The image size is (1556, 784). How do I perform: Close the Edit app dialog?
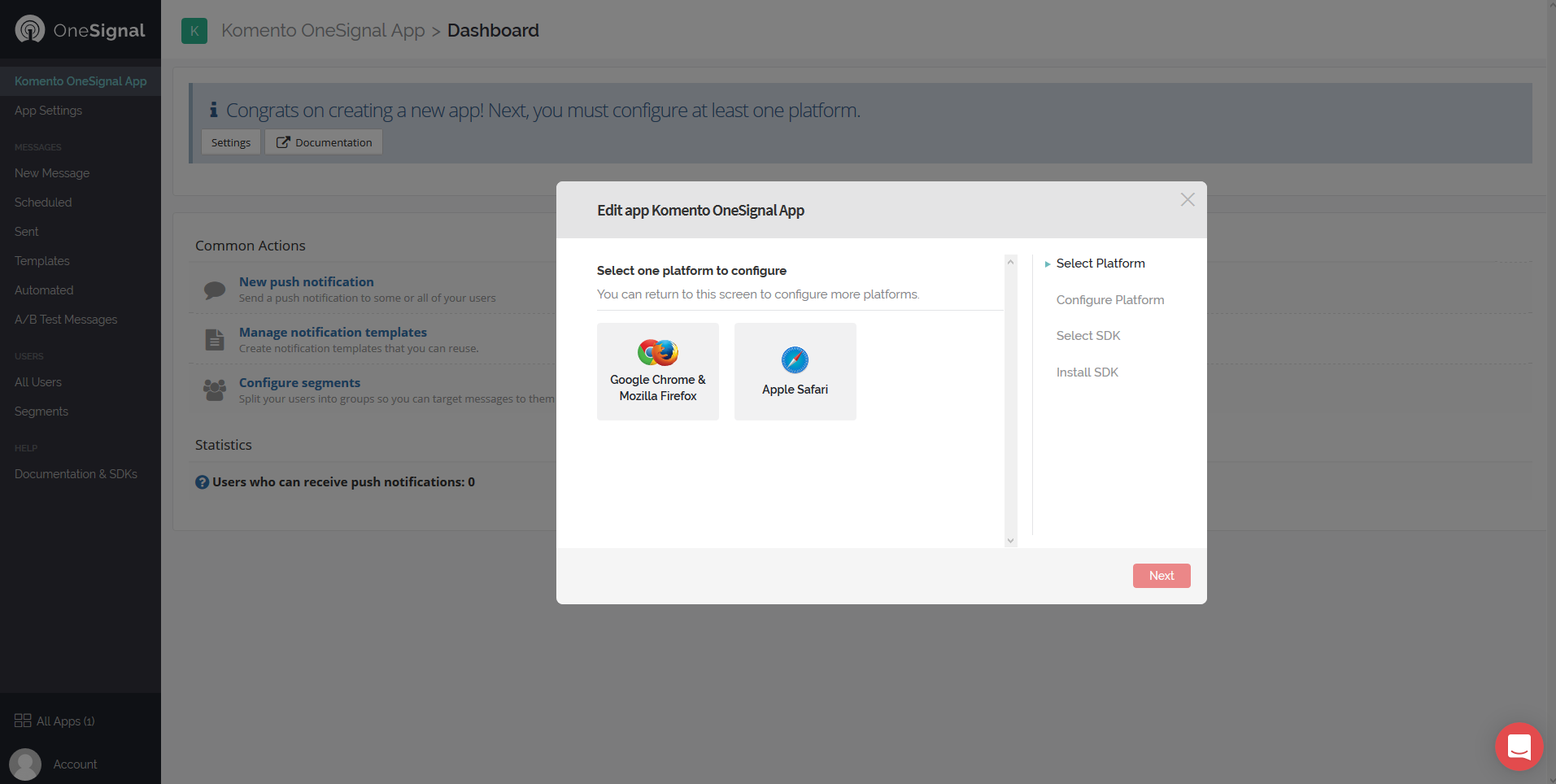tap(1188, 200)
